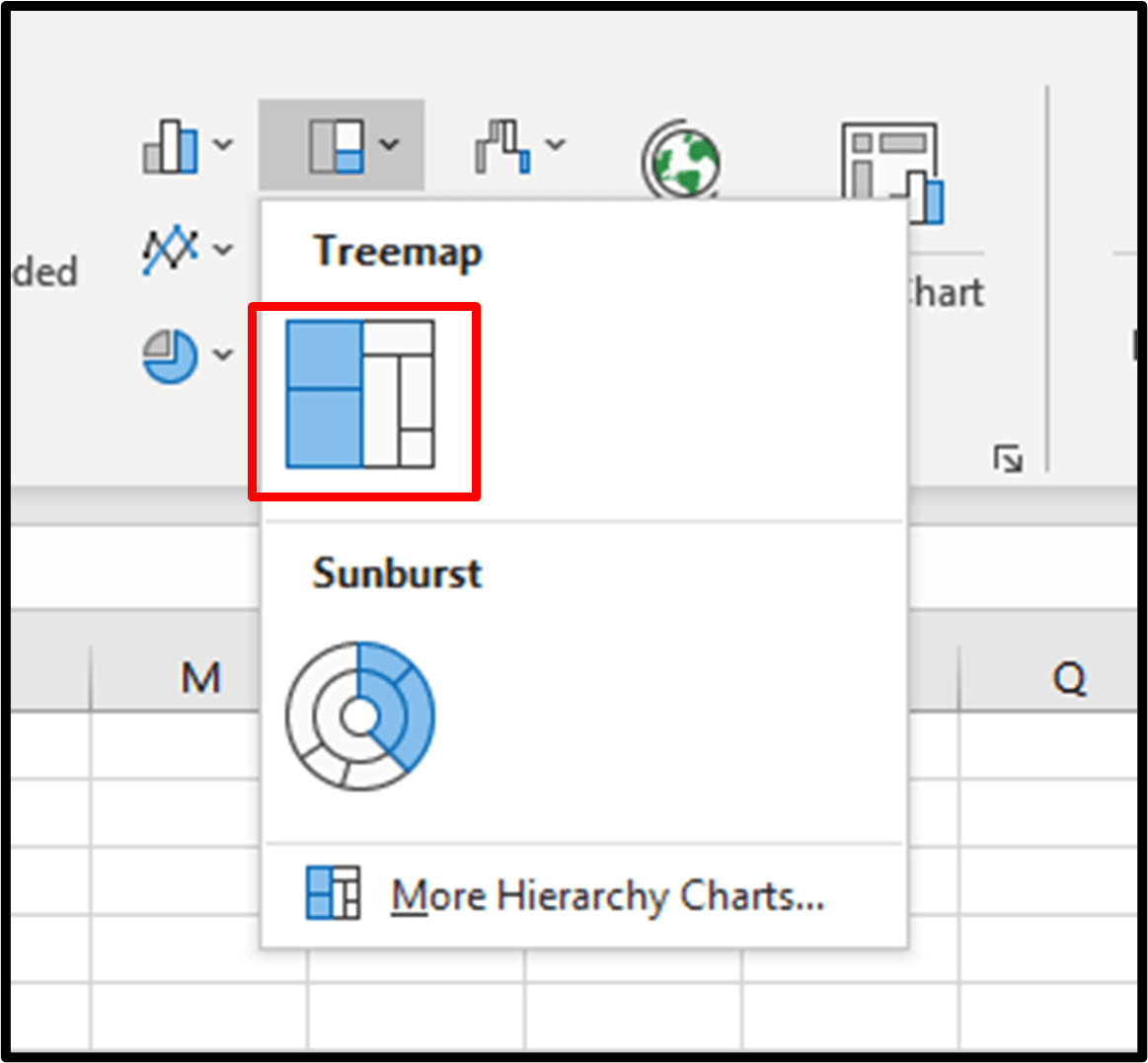Expand the Pie Chart dropdown
The width and height of the screenshot is (1148, 1063).
coord(223,355)
